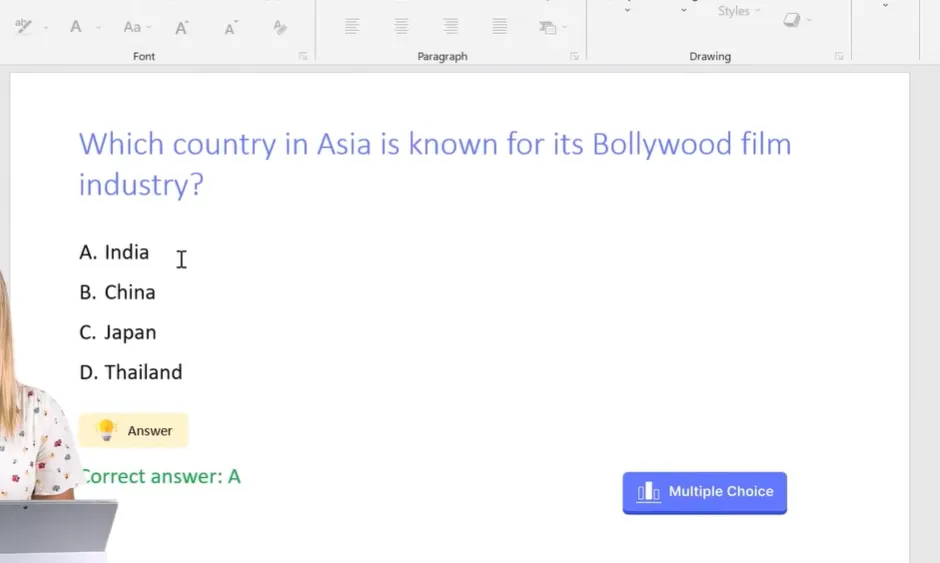The width and height of the screenshot is (940, 563).
Task: Increase the font size
Action: point(182,28)
